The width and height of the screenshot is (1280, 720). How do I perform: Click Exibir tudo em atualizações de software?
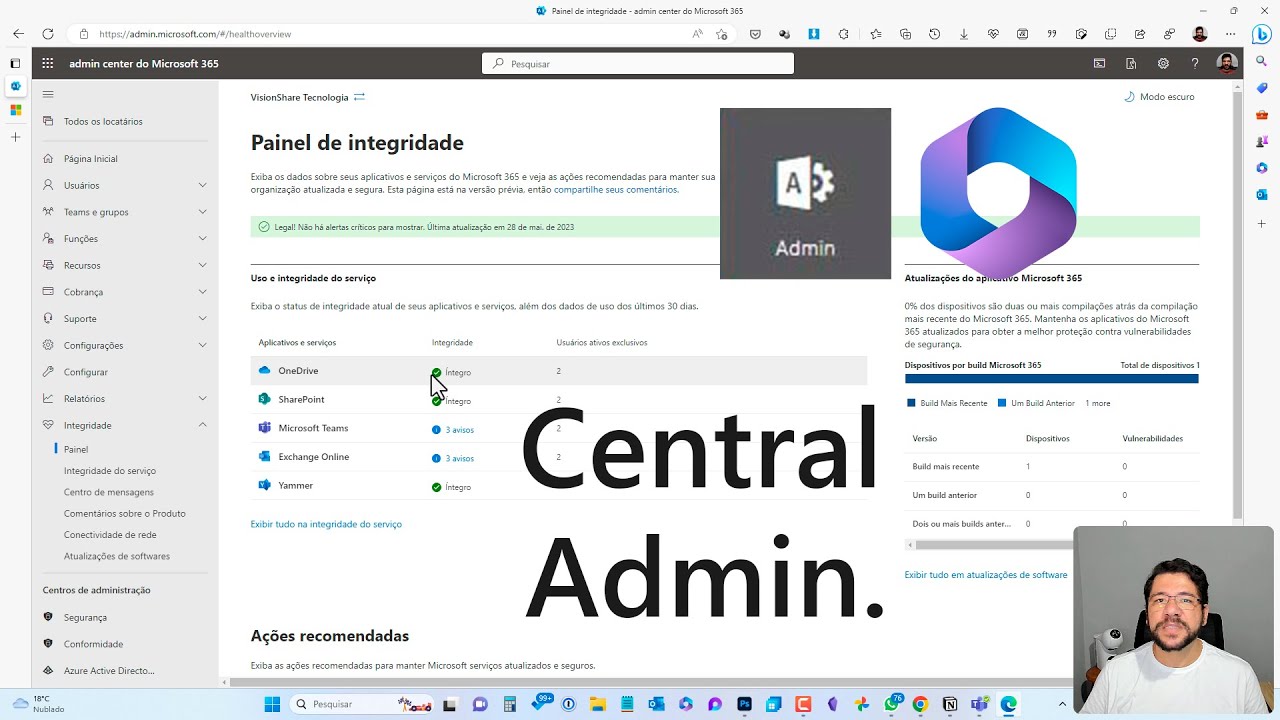point(986,575)
